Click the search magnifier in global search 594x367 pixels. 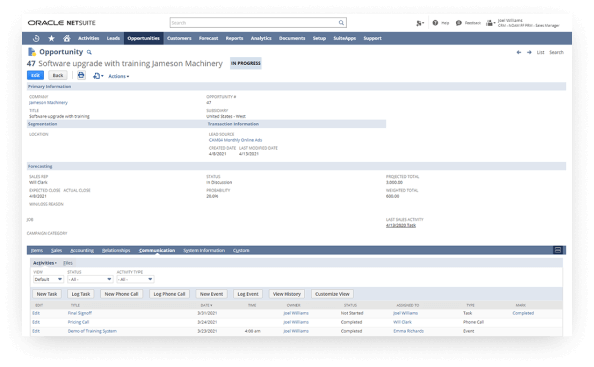[341, 23]
